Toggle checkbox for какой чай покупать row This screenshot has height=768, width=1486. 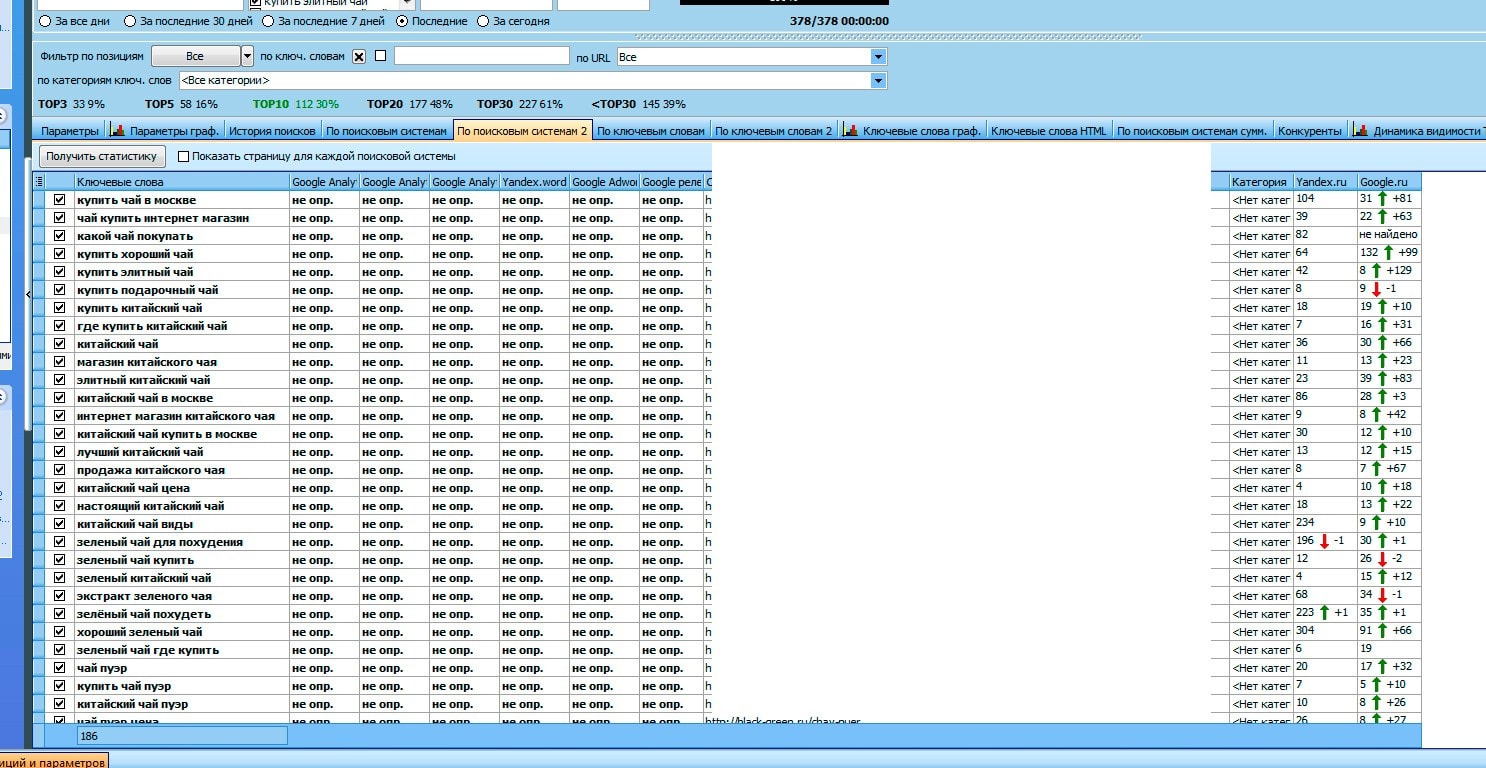click(60, 236)
